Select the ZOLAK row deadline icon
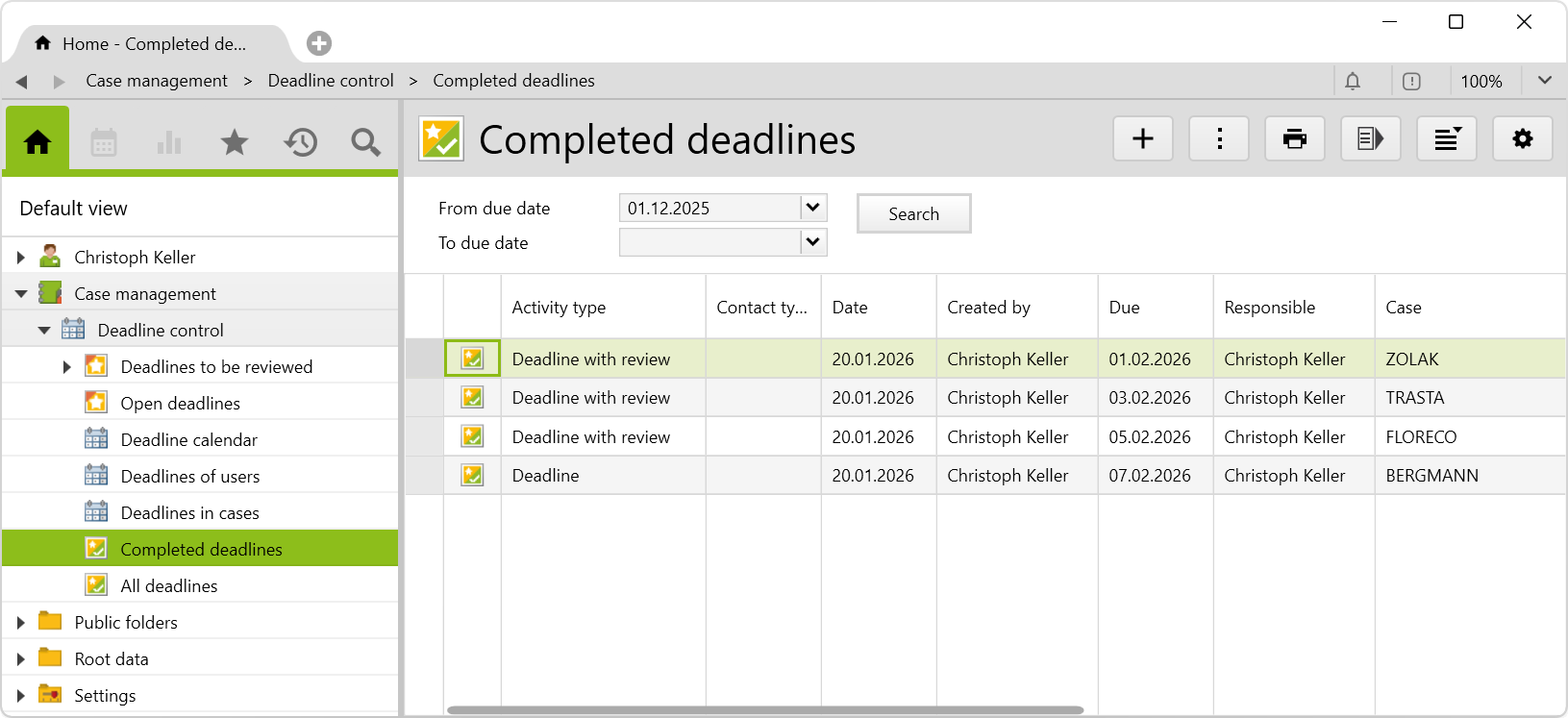 tap(472, 359)
